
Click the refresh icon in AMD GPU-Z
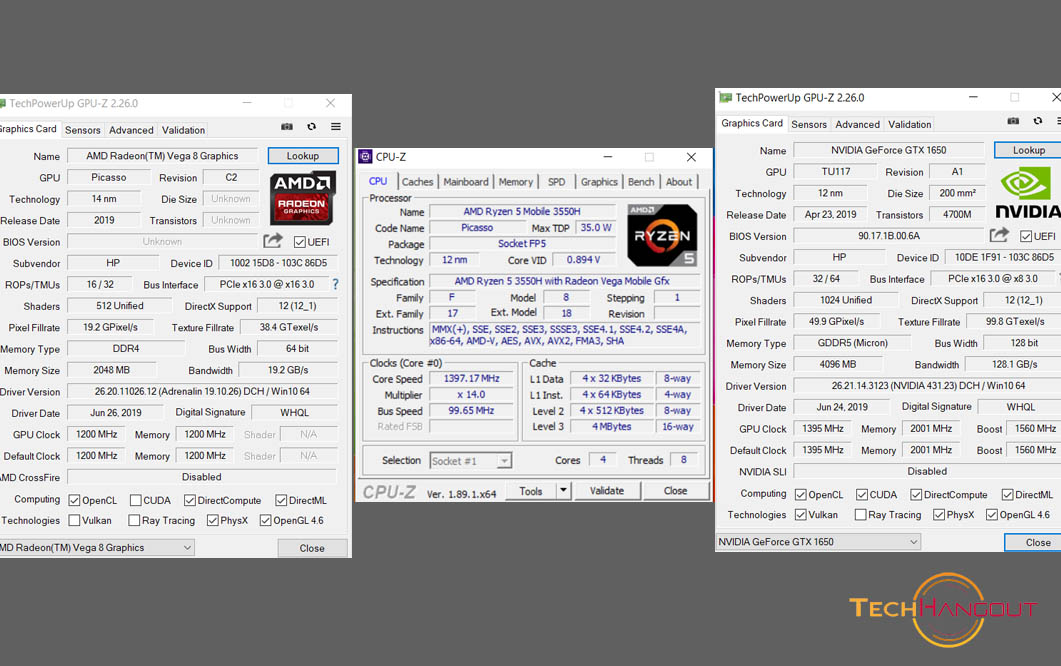[x=311, y=127]
